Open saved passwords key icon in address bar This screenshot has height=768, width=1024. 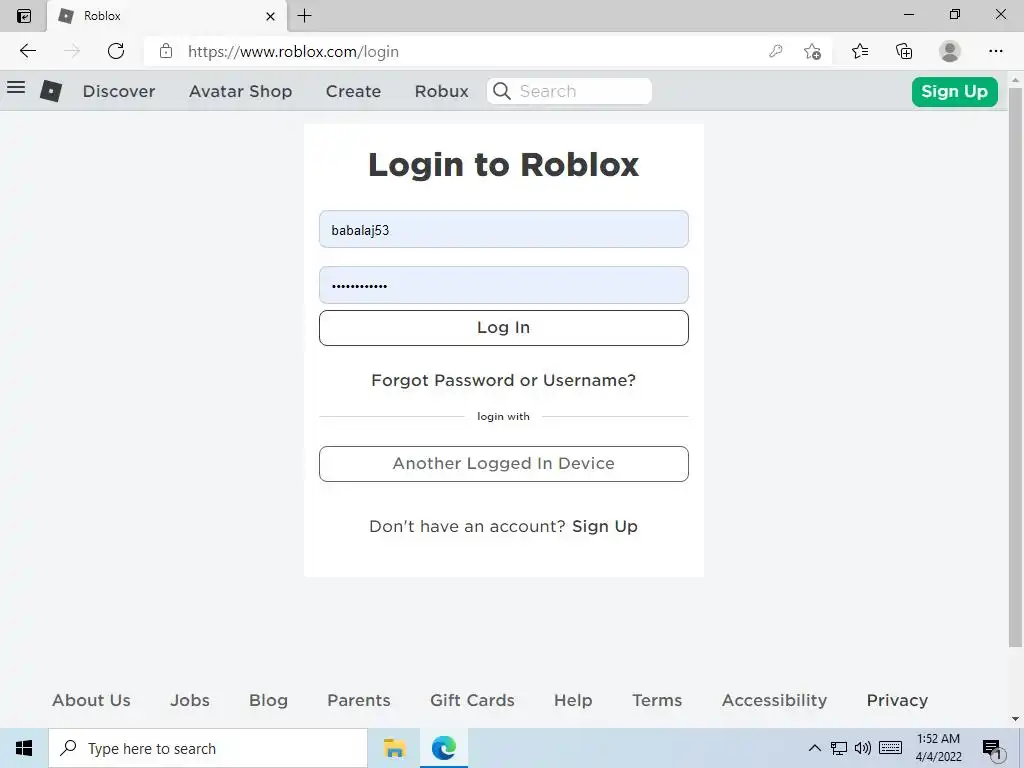pos(775,51)
